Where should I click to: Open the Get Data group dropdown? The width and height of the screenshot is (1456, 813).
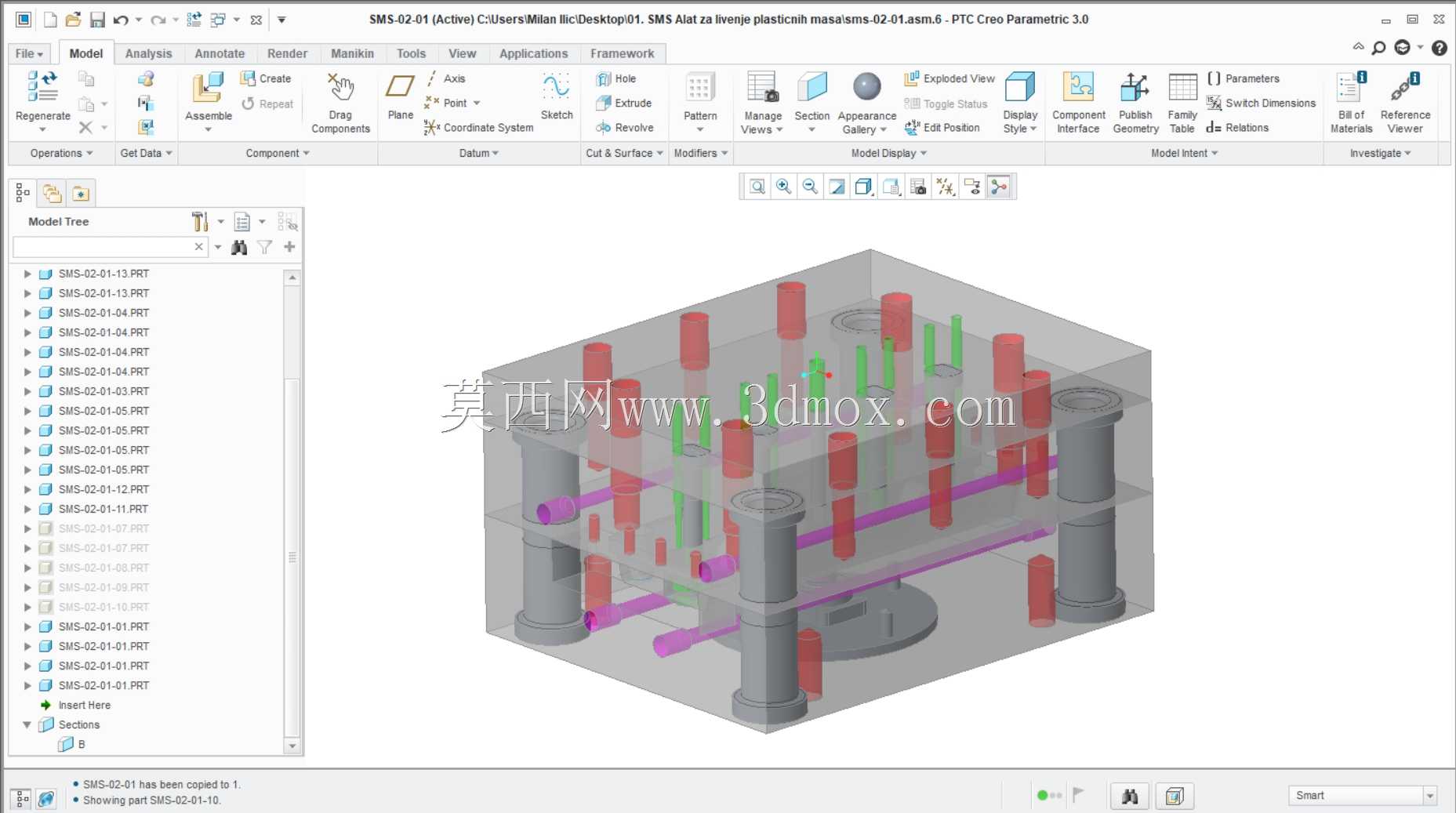point(146,153)
